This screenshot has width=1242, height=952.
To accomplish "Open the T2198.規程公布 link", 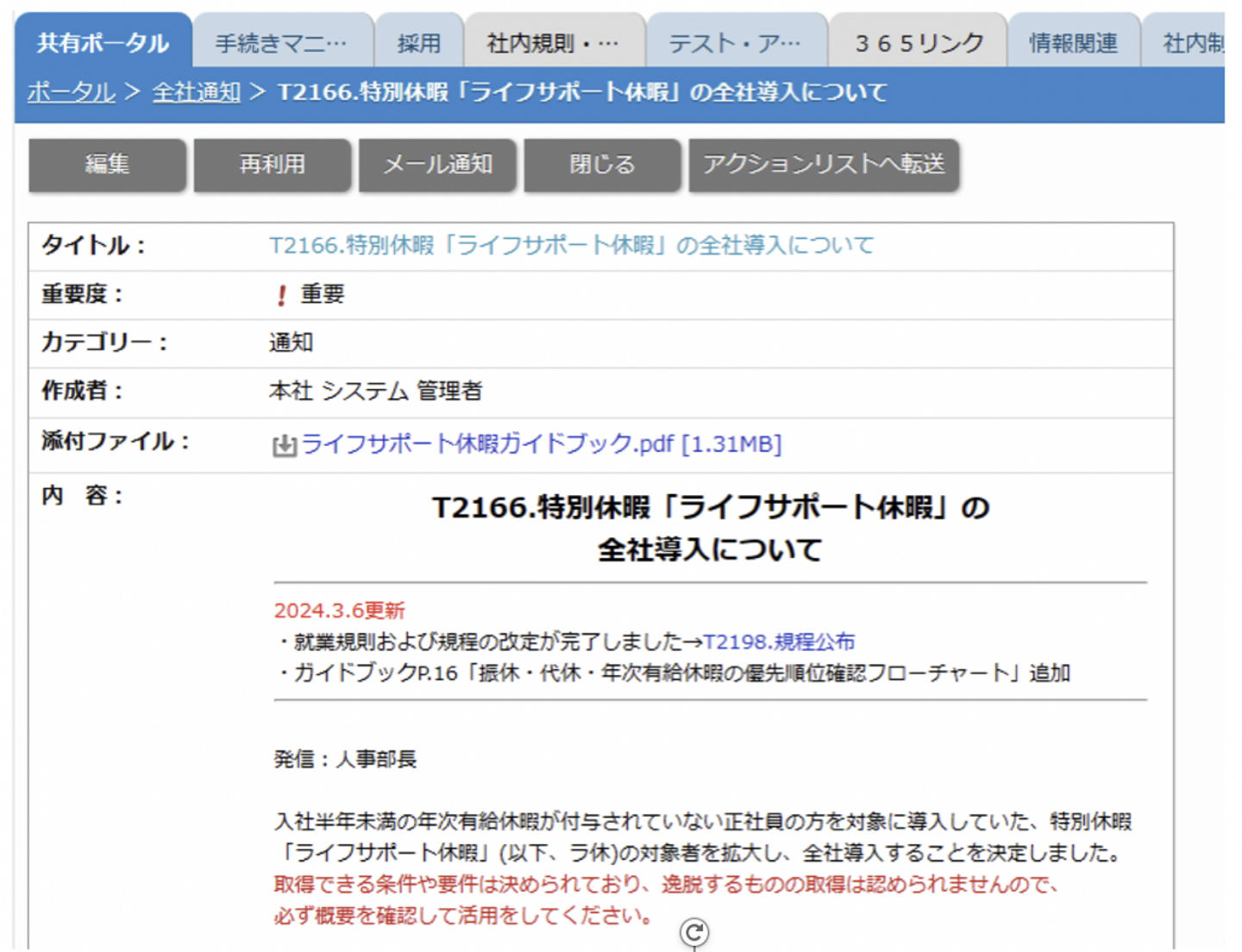I will pyautogui.click(x=779, y=642).
